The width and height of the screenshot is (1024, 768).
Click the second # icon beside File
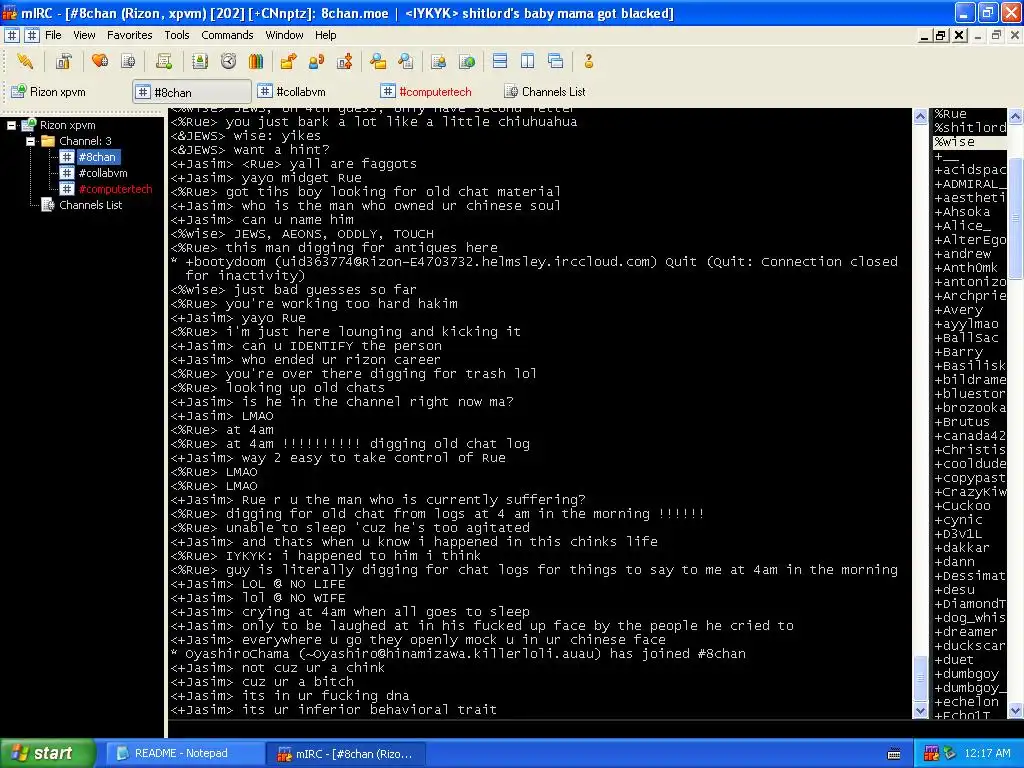click(32, 35)
